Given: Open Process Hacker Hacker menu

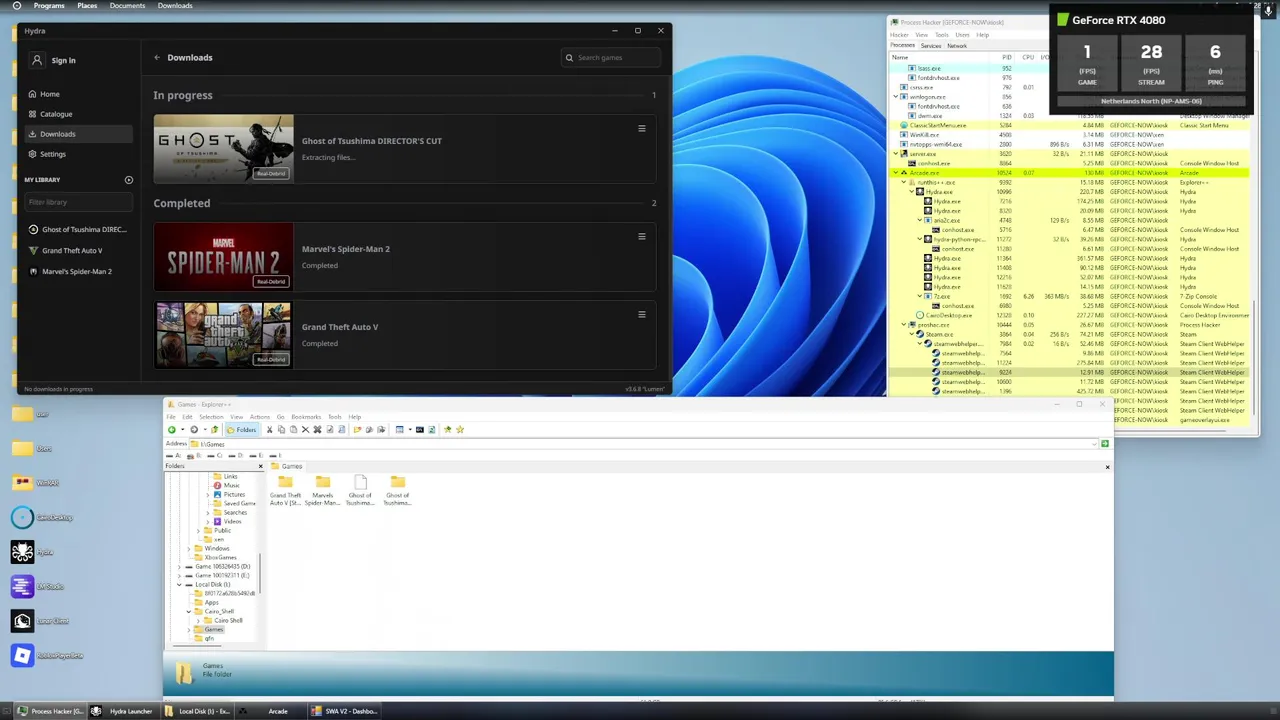Looking at the screenshot, I should point(899,35).
